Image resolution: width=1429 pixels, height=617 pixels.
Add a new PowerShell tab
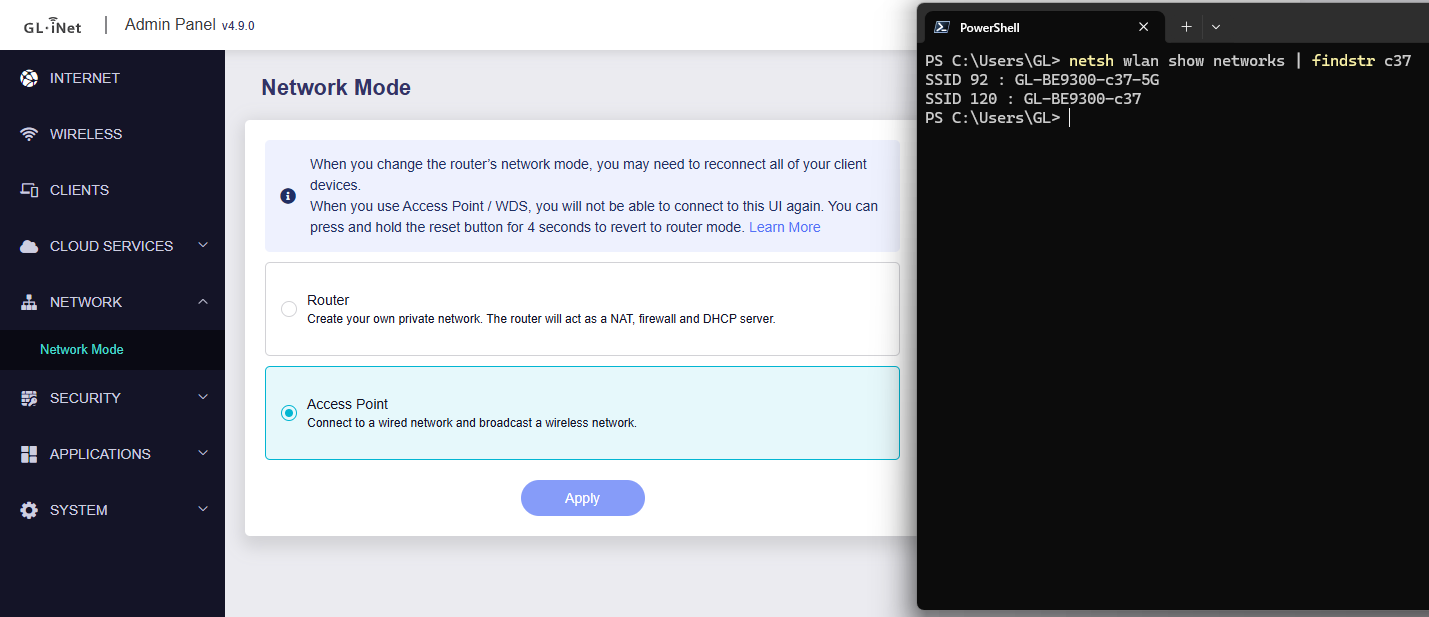click(x=1186, y=27)
